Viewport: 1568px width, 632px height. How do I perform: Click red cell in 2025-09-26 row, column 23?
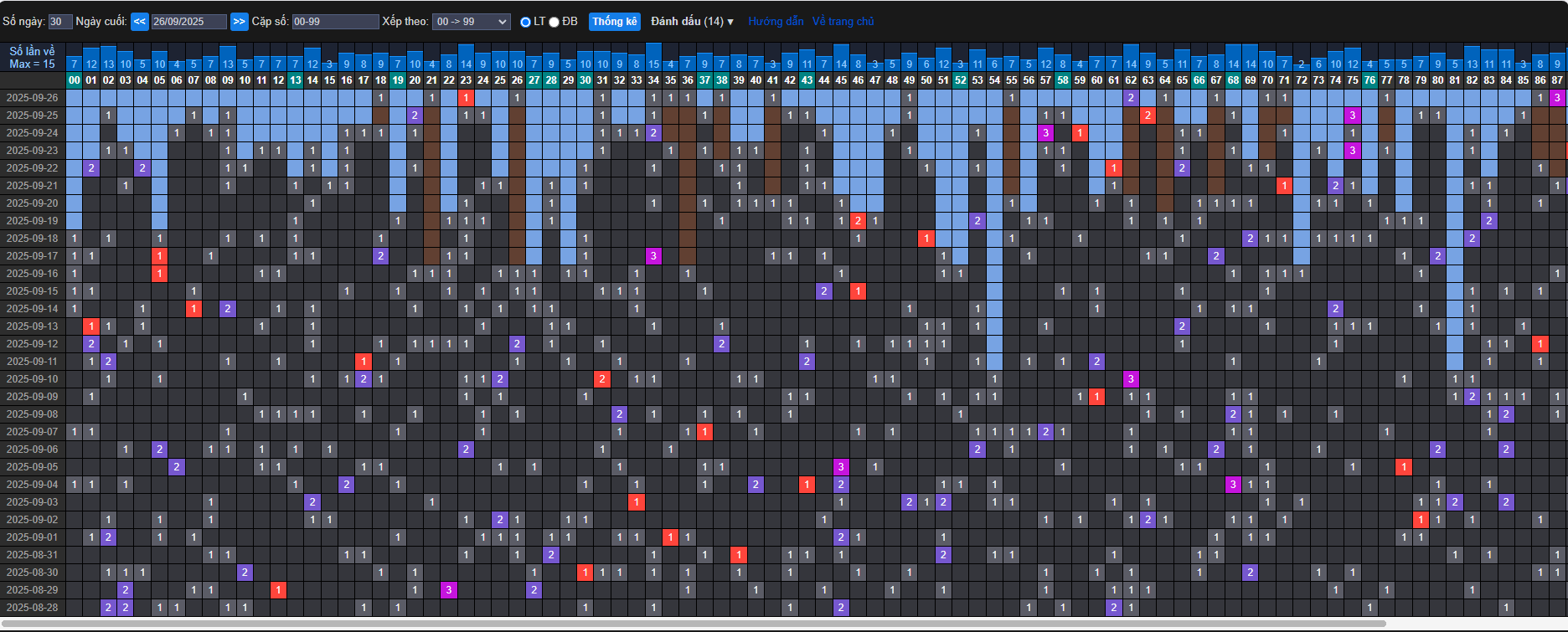point(466,98)
